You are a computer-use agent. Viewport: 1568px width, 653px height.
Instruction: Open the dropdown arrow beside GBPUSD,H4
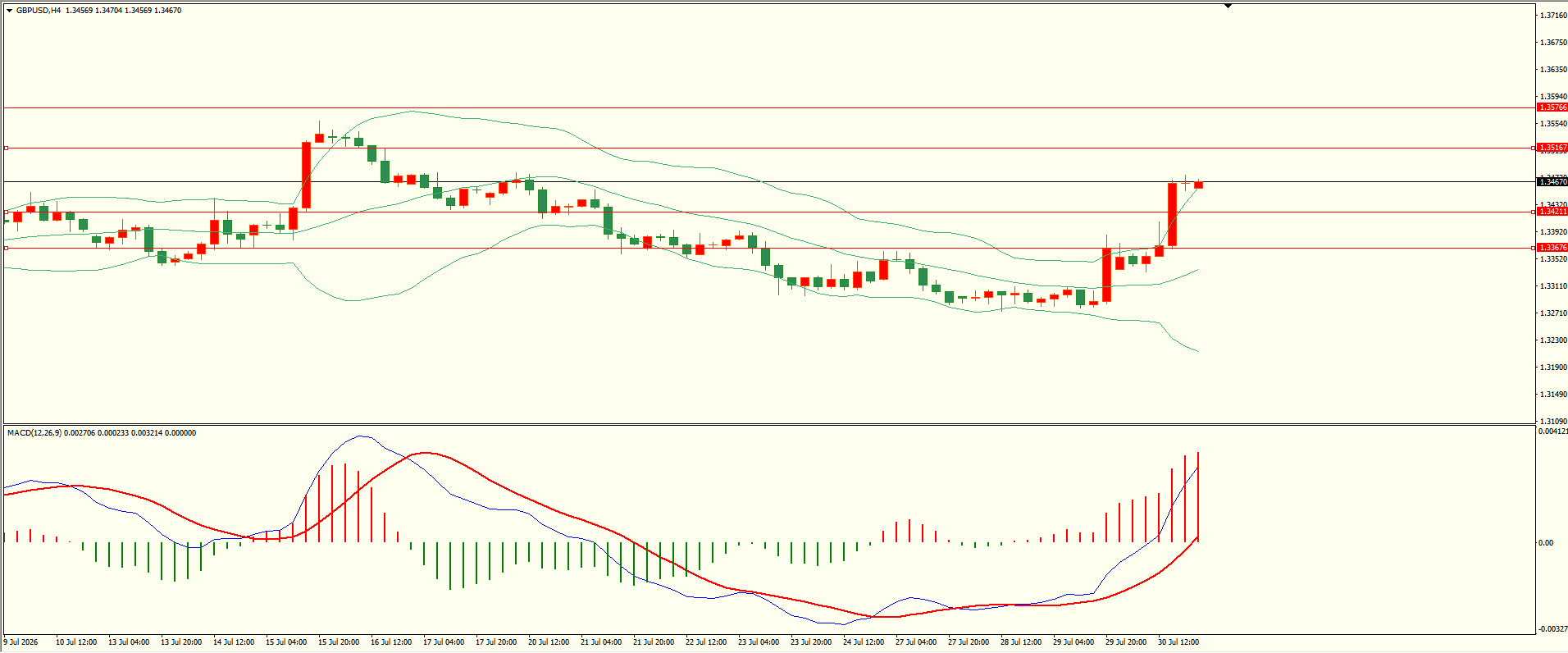click(x=9, y=11)
